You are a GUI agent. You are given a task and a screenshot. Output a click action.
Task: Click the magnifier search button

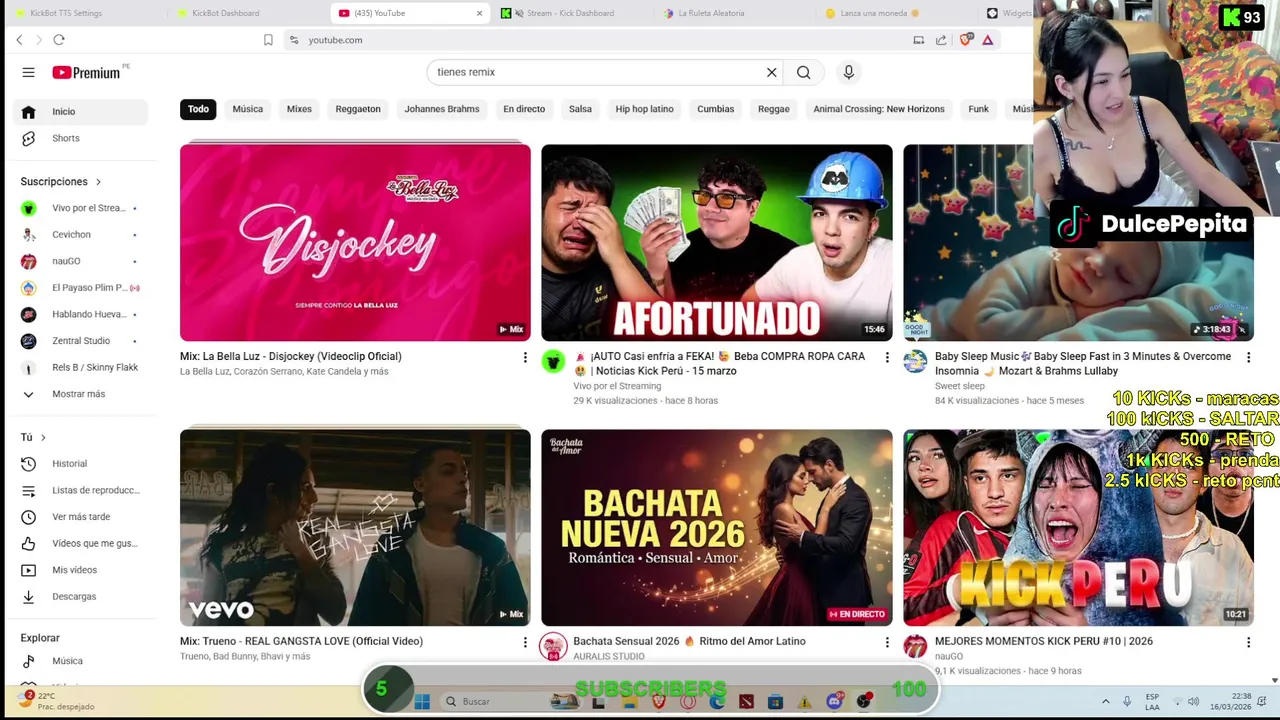tap(803, 72)
